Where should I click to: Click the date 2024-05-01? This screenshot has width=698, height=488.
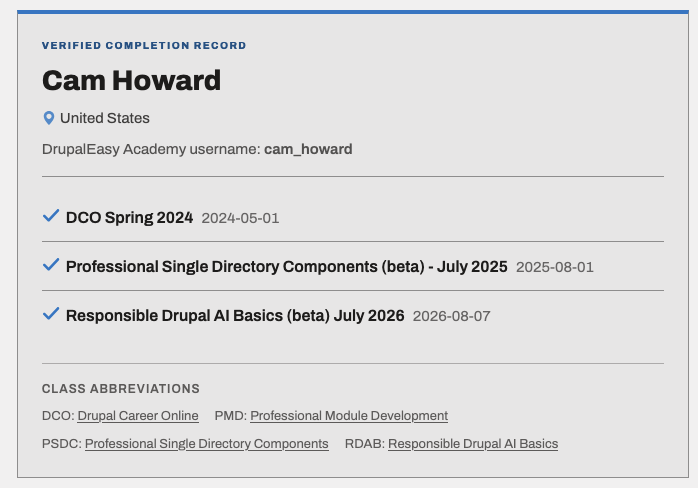pos(240,218)
